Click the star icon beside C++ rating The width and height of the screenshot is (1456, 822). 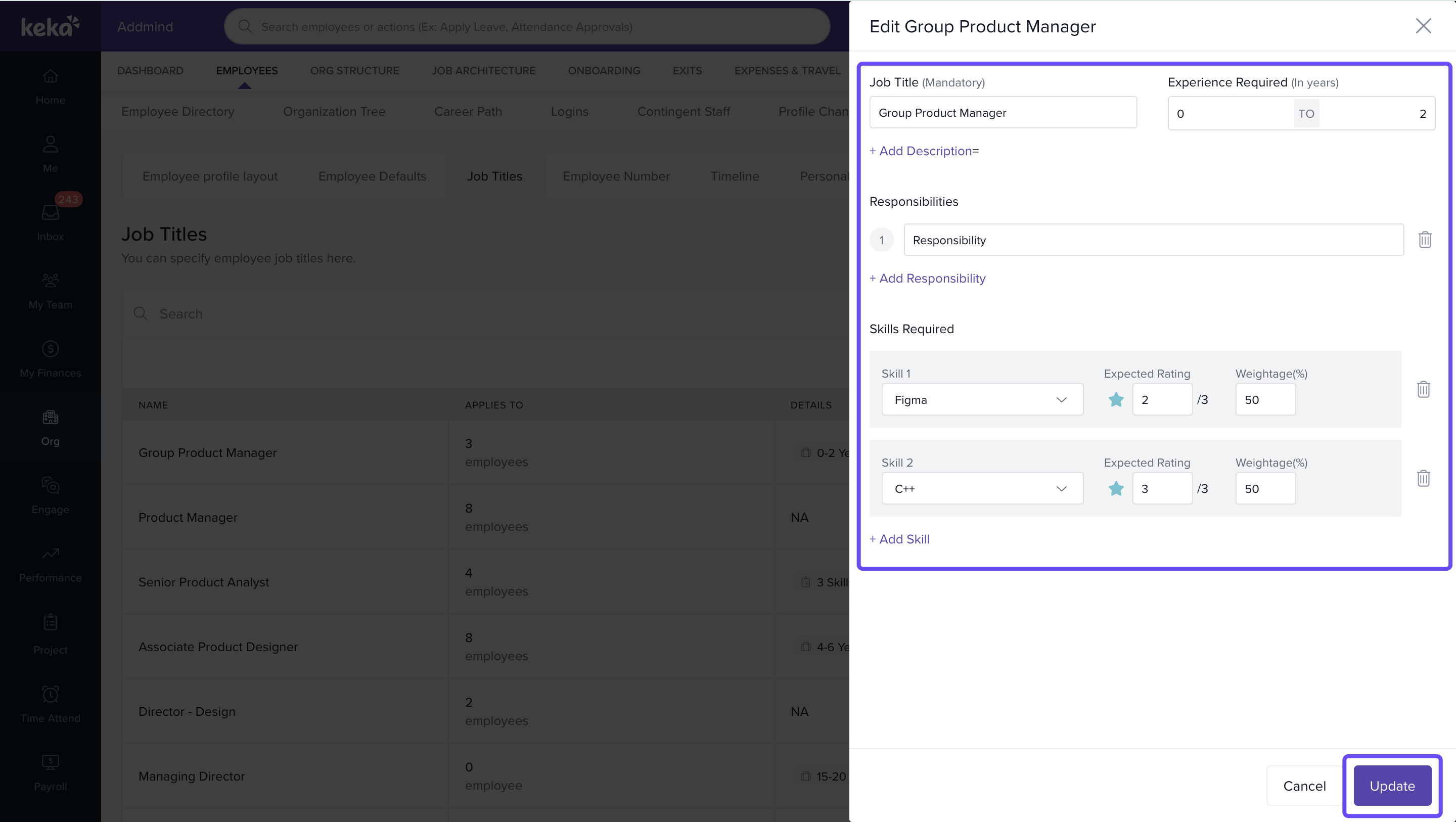pyautogui.click(x=1116, y=488)
